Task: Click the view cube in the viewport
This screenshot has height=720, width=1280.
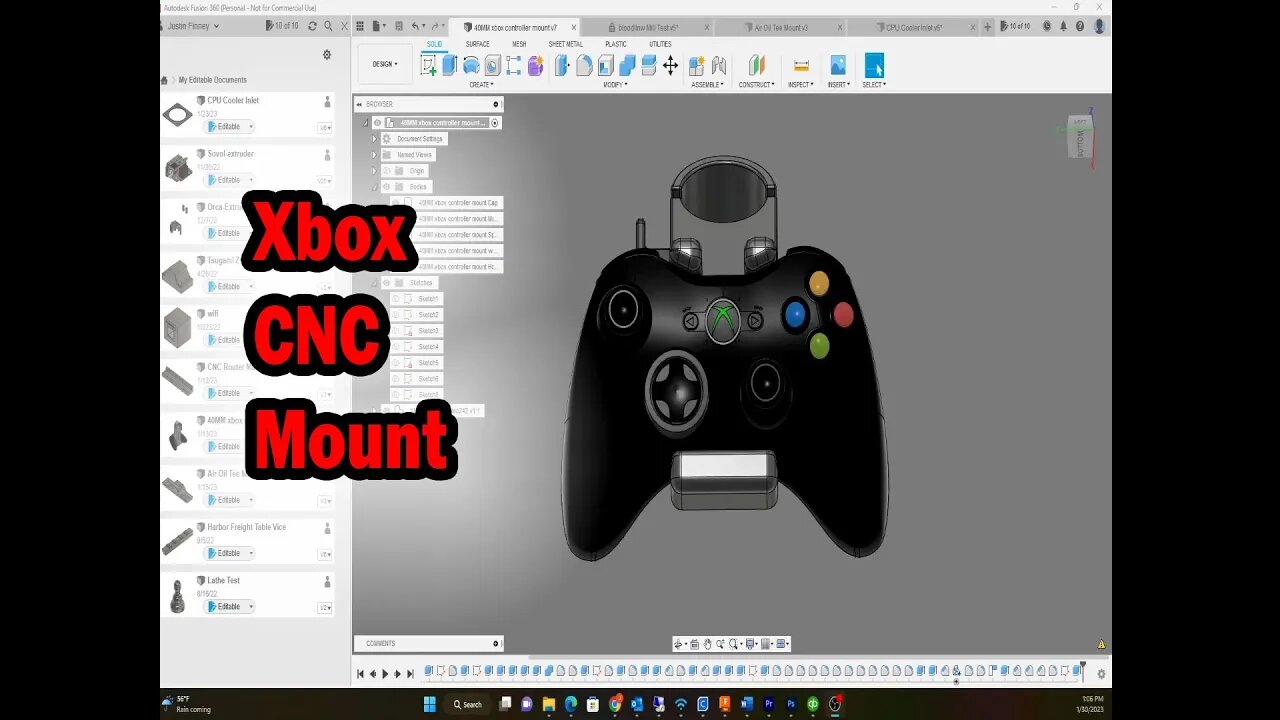Action: [x=1080, y=137]
